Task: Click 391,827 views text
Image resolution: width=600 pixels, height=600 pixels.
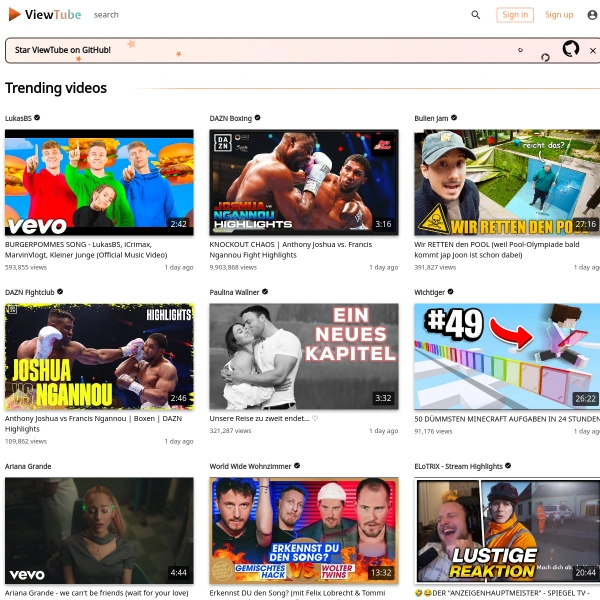Action: point(435,267)
